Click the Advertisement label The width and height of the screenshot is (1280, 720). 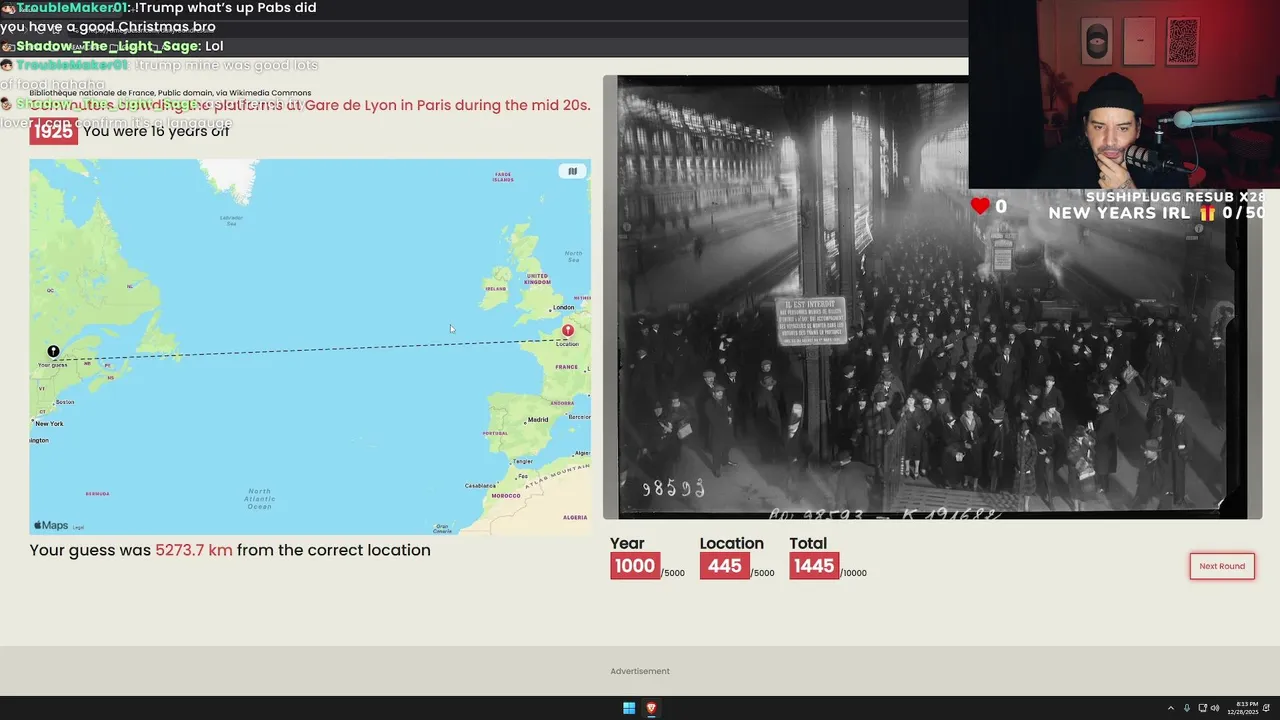click(640, 671)
